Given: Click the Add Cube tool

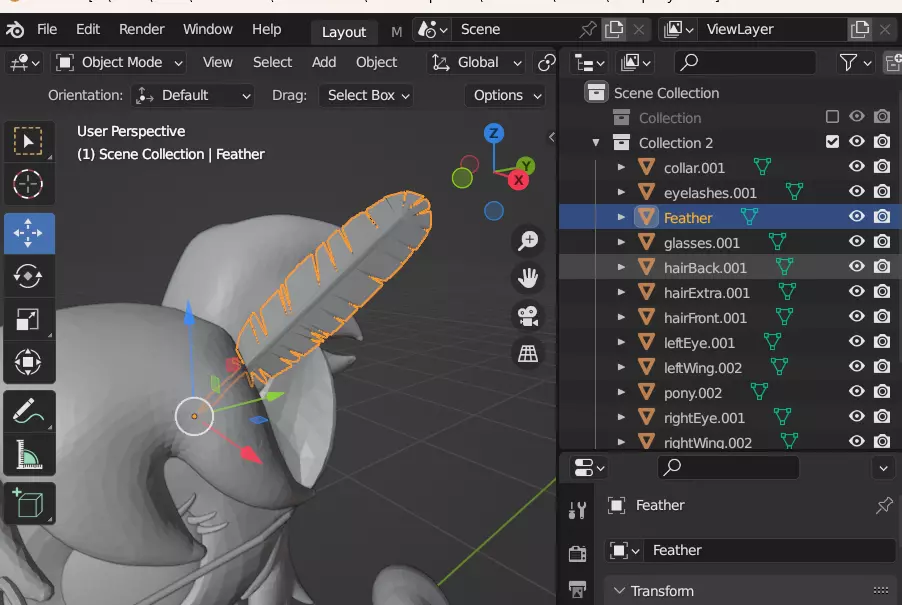Looking at the screenshot, I should [28, 503].
